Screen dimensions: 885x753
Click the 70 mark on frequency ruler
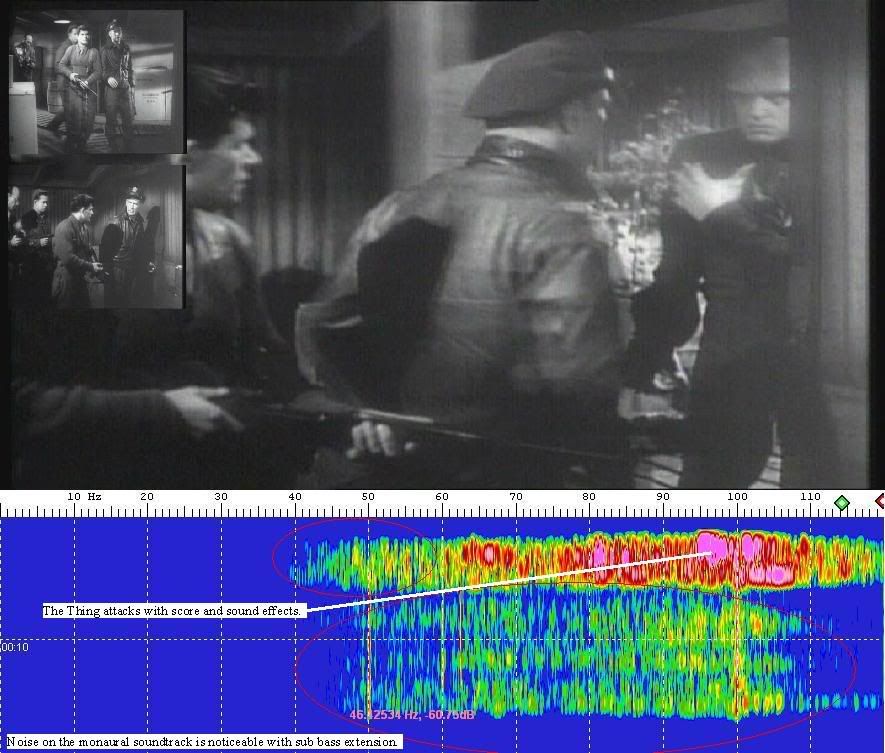516,497
